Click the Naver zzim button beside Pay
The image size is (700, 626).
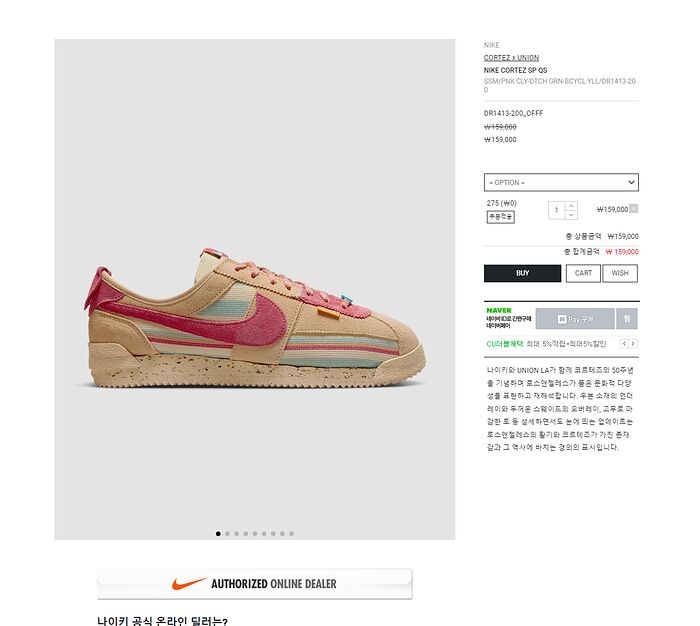[627, 319]
